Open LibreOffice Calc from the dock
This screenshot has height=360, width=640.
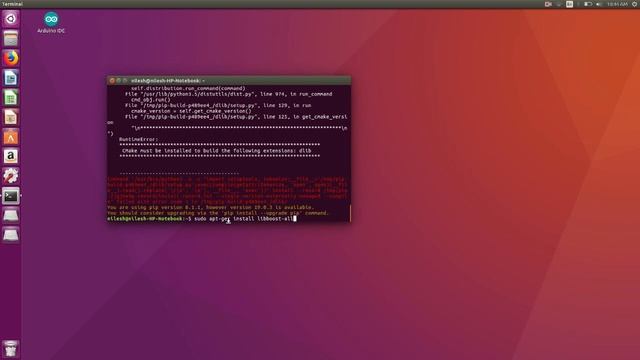[11, 98]
